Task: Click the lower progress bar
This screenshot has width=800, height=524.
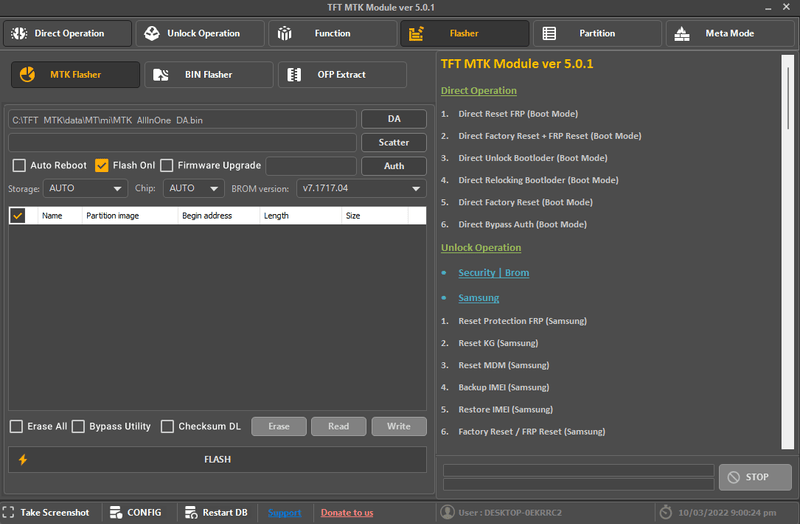Action: (x=579, y=484)
